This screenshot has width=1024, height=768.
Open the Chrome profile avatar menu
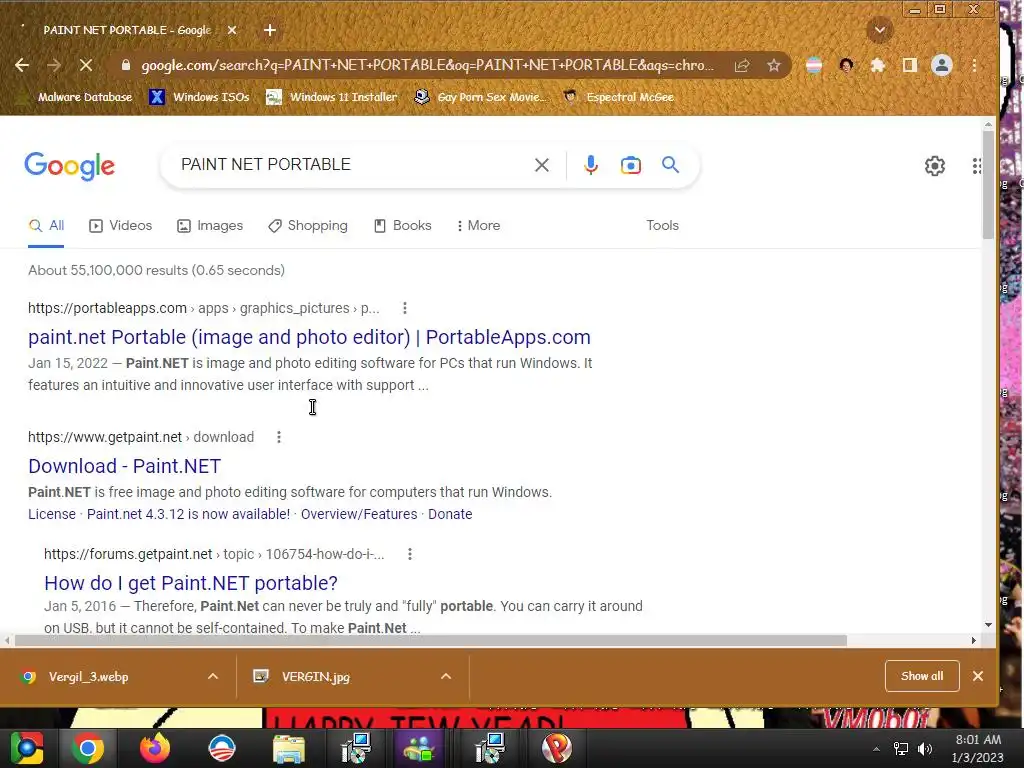pos(942,65)
